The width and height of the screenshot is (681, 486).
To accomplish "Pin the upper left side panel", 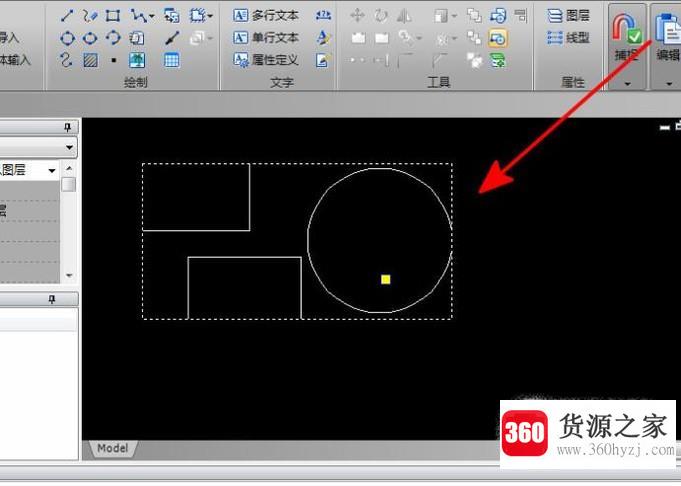I will (67, 127).
